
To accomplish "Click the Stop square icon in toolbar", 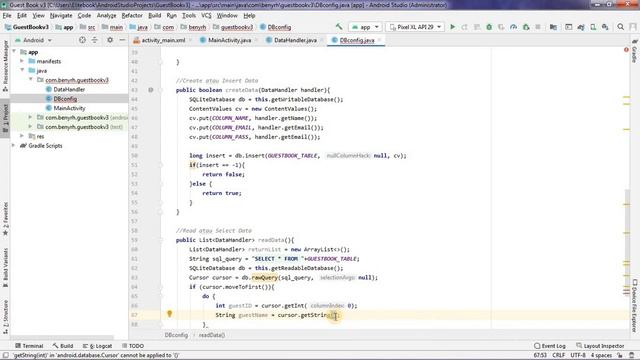I will (538, 27).
